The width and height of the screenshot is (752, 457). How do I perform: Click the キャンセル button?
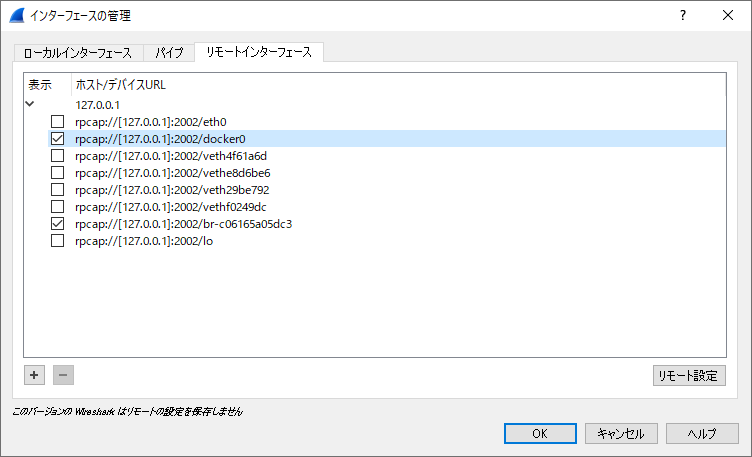[x=621, y=434]
